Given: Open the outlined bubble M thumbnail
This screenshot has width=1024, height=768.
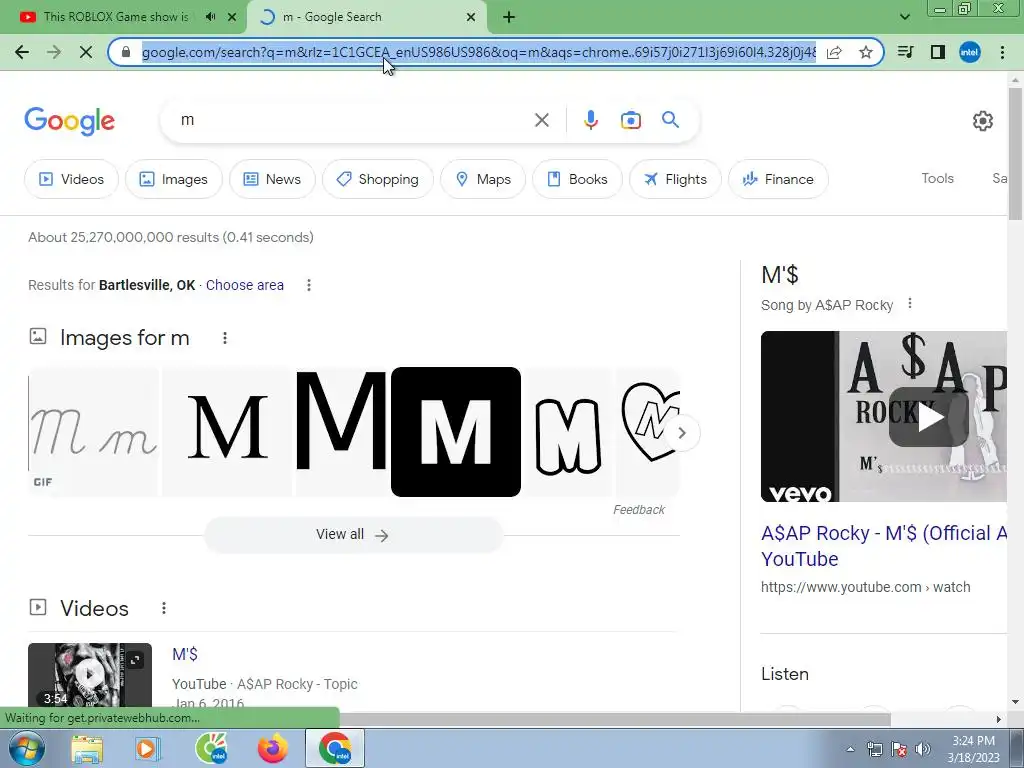Looking at the screenshot, I should [x=568, y=432].
